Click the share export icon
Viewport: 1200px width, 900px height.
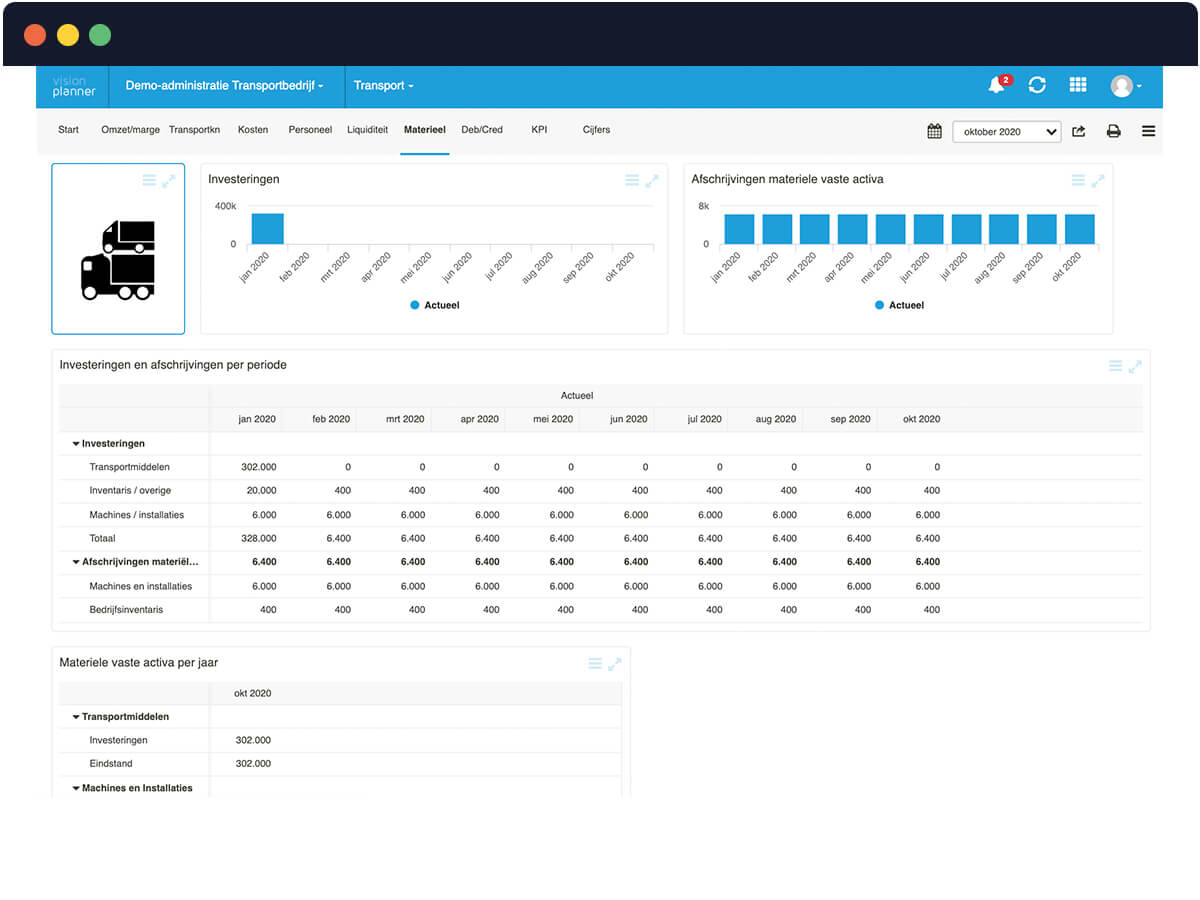[1079, 131]
